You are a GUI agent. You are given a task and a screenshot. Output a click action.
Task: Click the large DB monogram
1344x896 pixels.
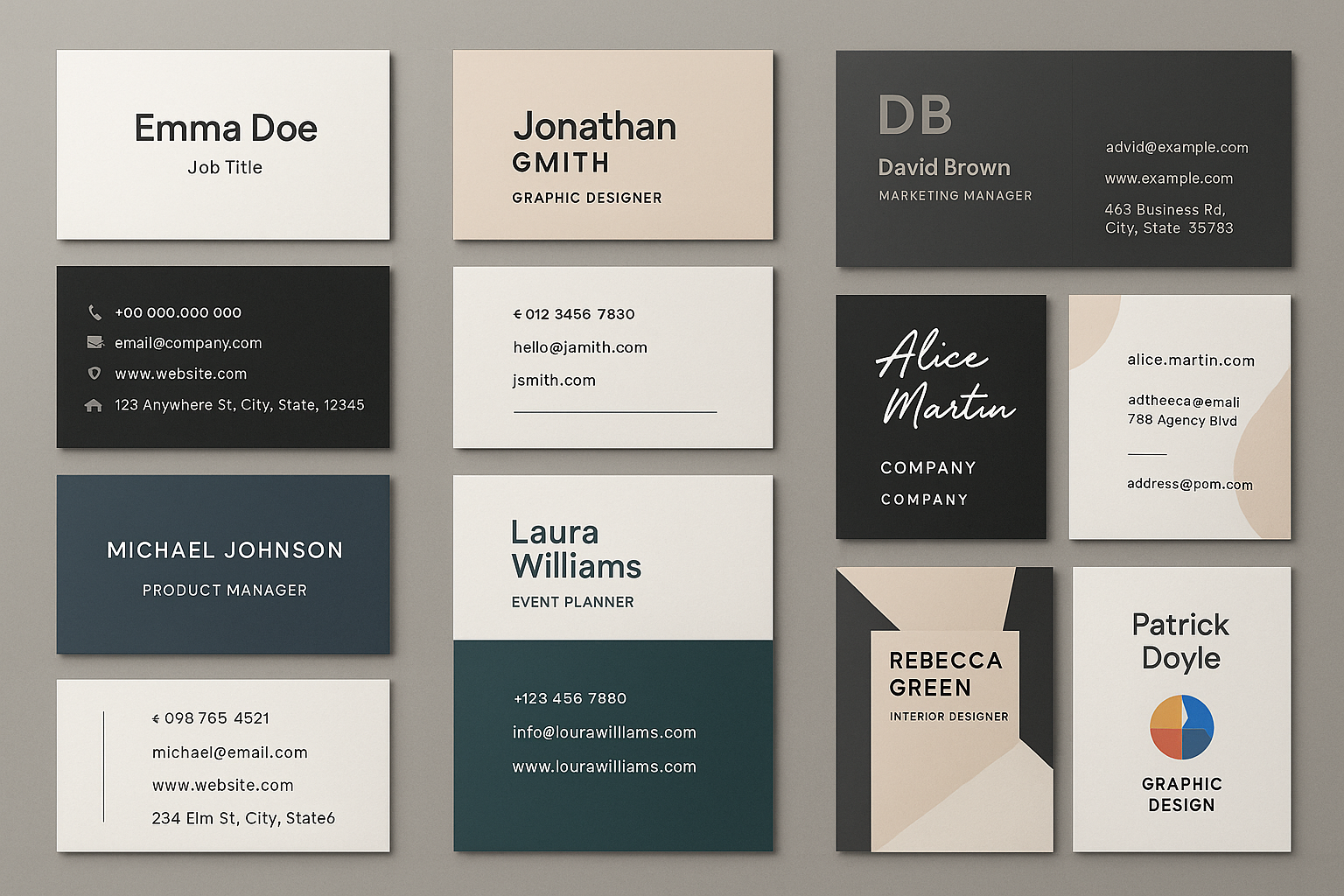[914, 115]
